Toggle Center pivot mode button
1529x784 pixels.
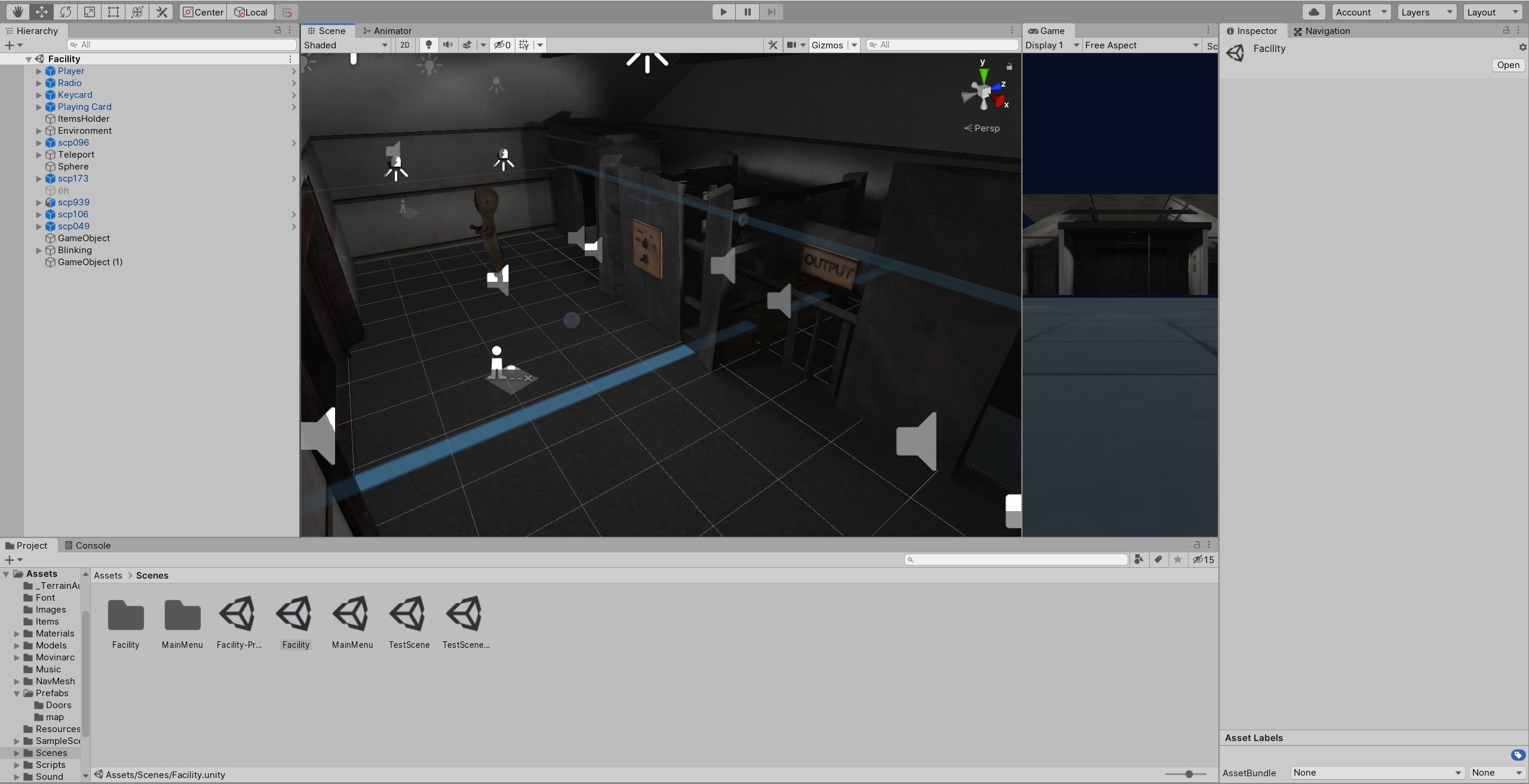click(x=203, y=12)
